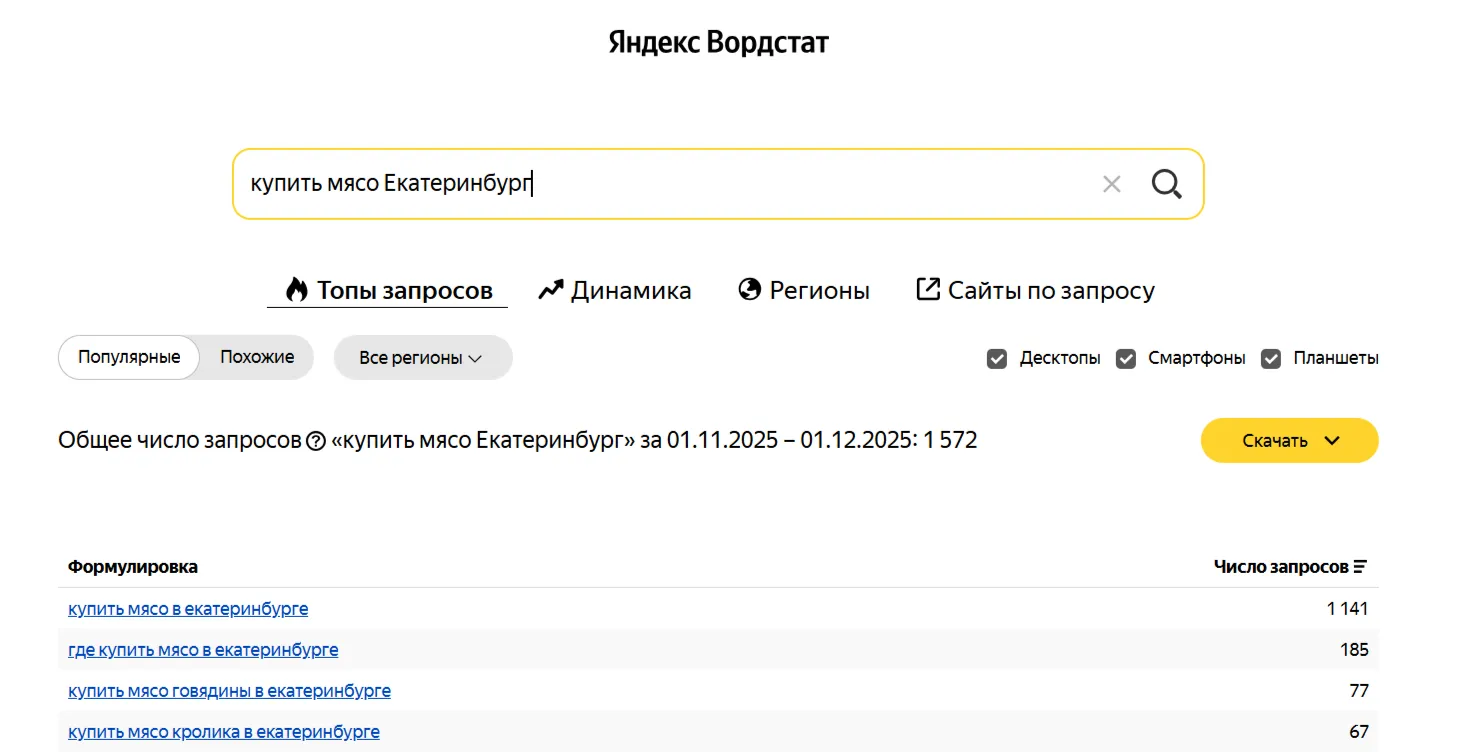Switch to the Динамика tab
Image resolution: width=1467 pixels, height=752 pixels.
tap(614, 291)
